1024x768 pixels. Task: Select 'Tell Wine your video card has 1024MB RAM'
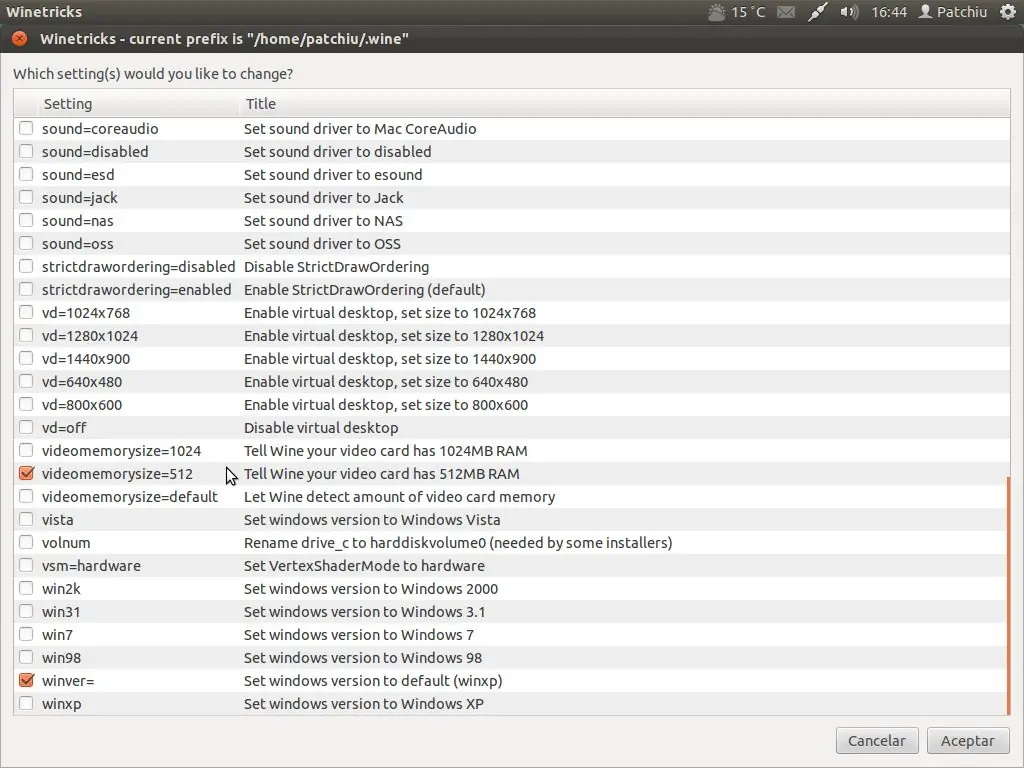pos(385,451)
